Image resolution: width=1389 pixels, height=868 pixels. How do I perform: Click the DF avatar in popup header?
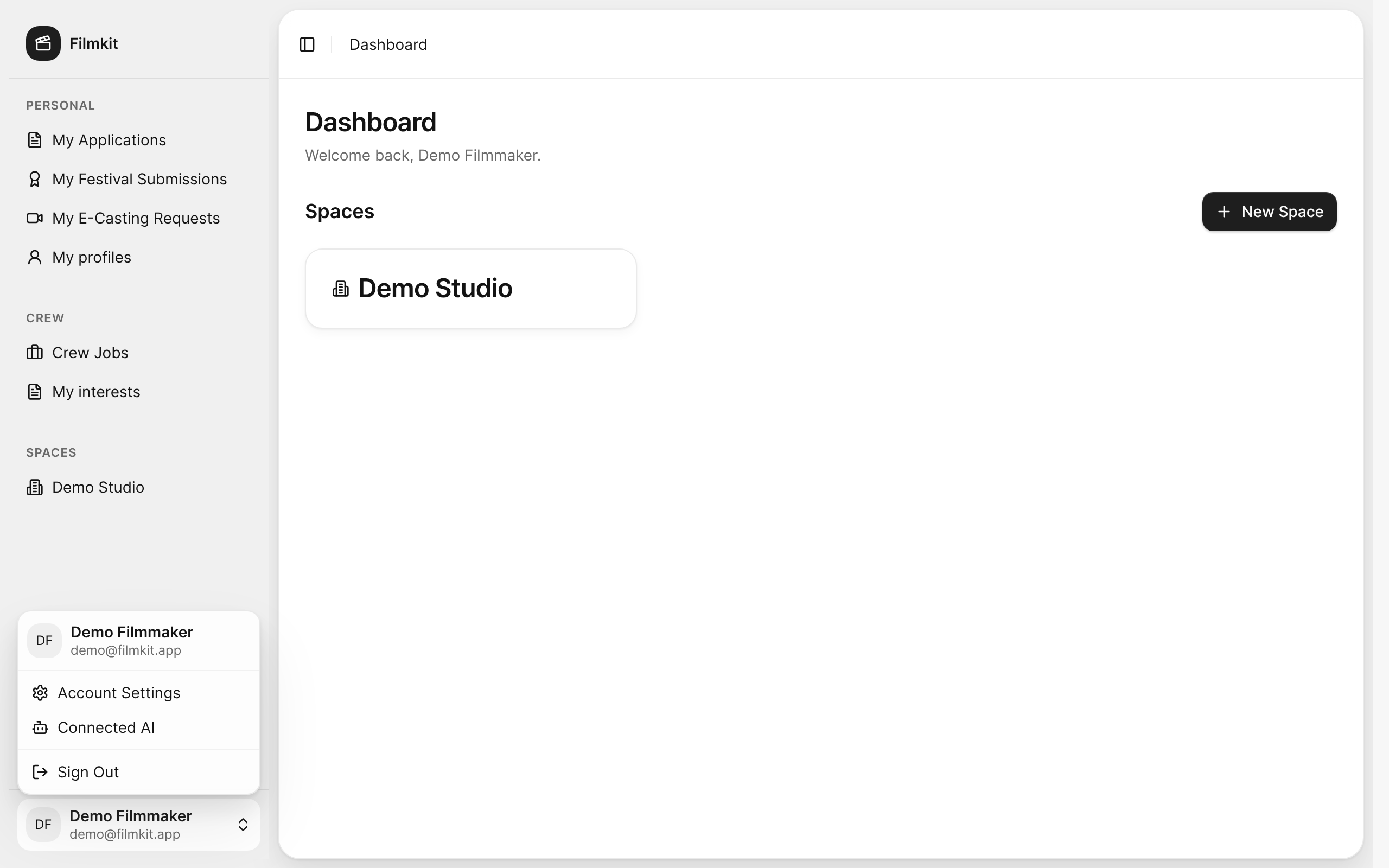44,641
